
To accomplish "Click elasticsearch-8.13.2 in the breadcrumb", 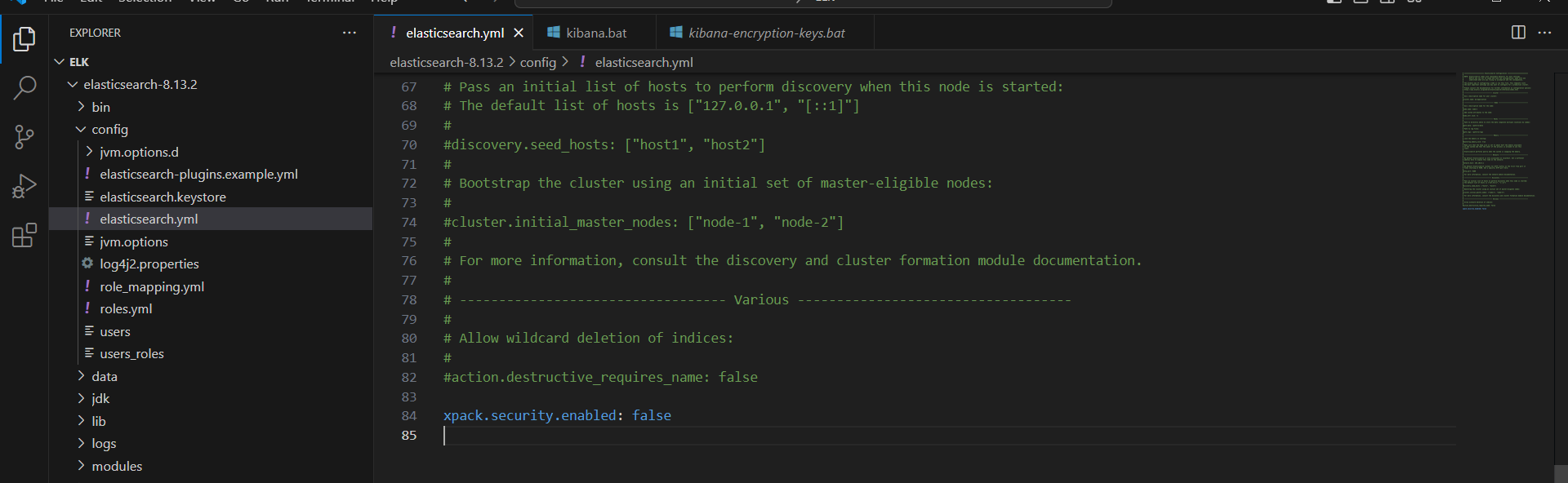I will [x=446, y=62].
